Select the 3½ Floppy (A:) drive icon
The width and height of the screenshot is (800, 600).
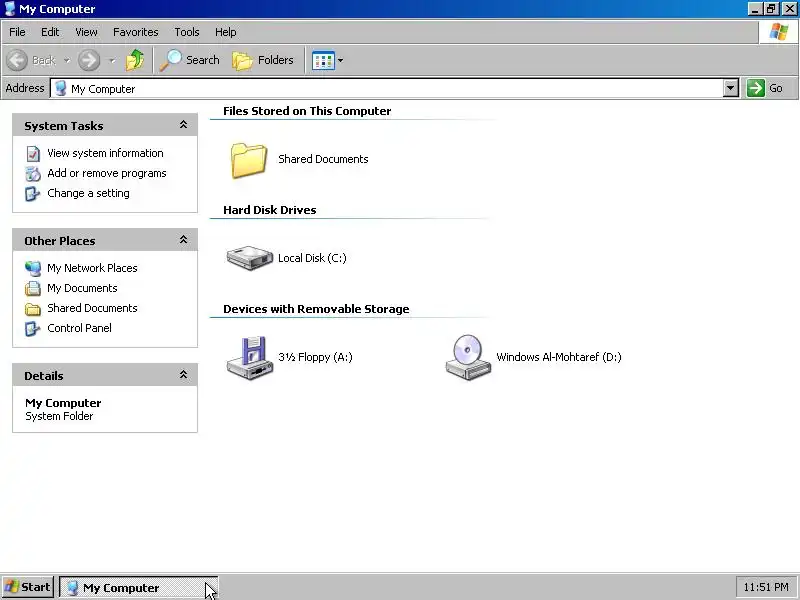(x=250, y=358)
